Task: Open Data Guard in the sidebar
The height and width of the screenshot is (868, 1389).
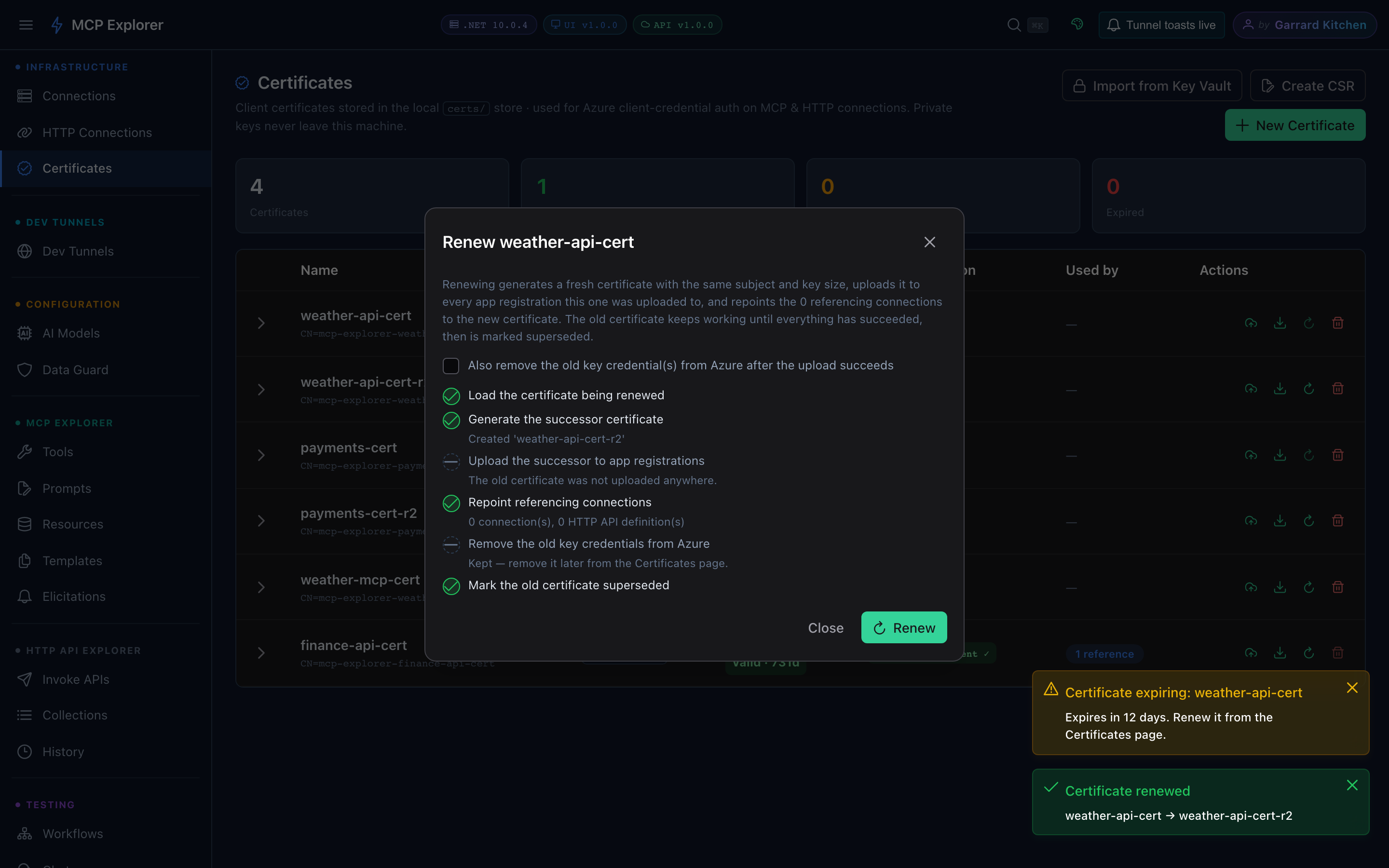Action: click(x=106, y=369)
